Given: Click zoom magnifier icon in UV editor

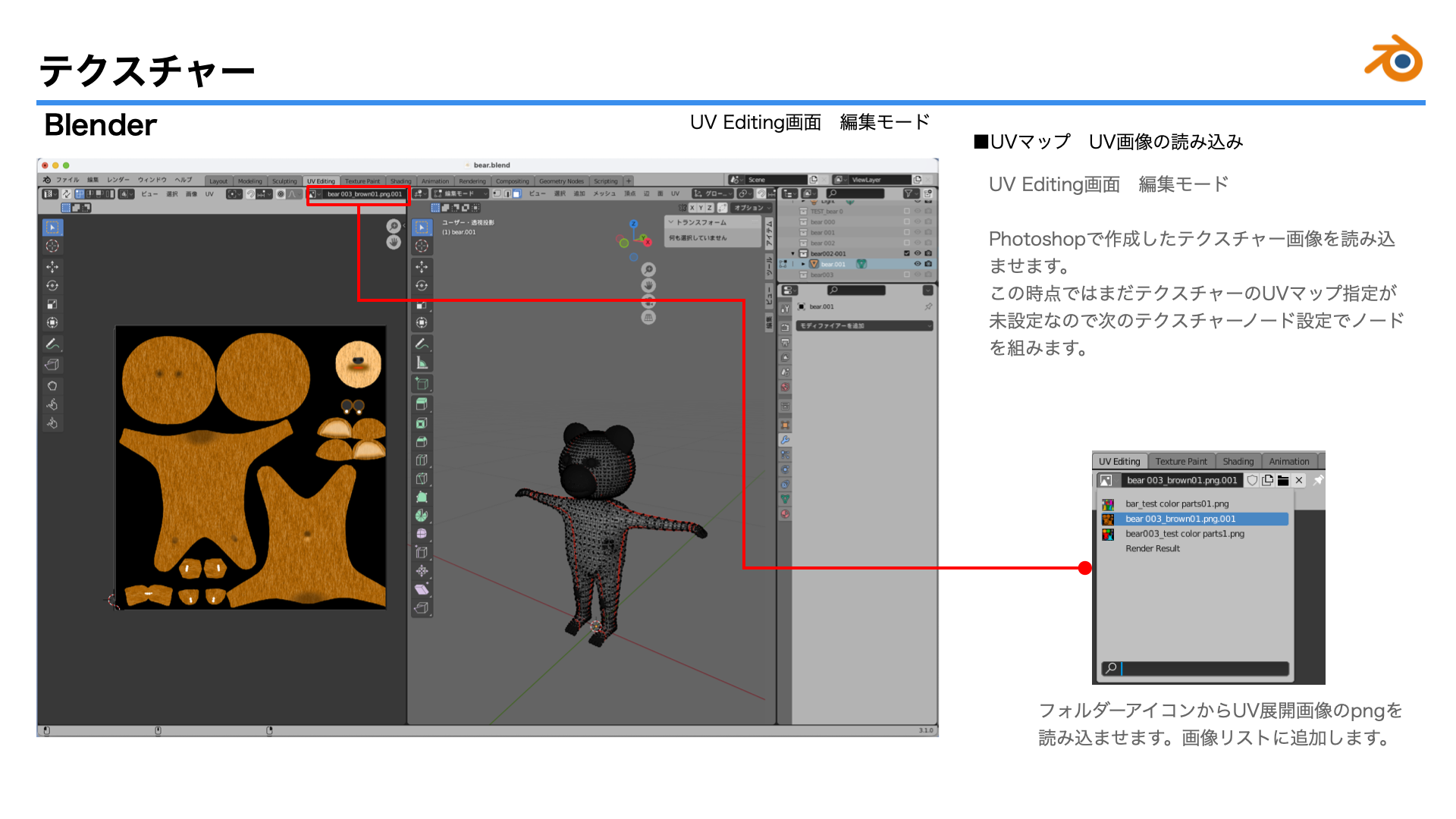Looking at the screenshot, I should [x=394, y=226].
